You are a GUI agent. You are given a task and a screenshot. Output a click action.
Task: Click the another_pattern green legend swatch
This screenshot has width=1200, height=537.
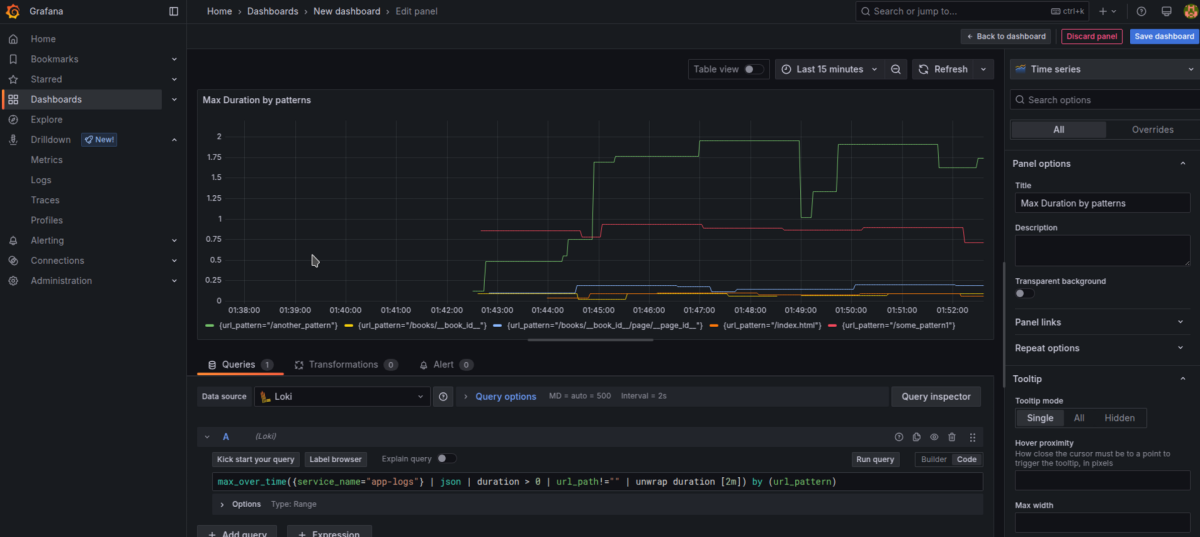[x=209, y=326]
